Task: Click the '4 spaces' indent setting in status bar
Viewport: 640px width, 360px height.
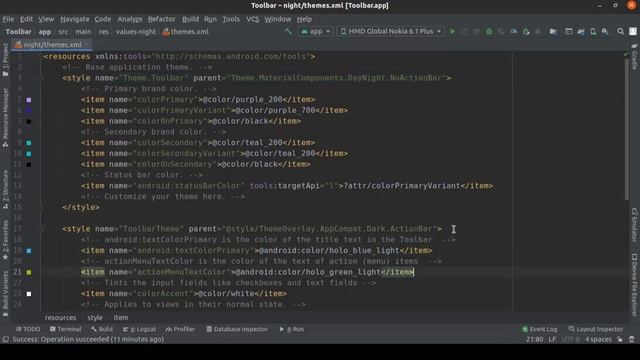Action: pyautogui.click(x=598, y=339)
